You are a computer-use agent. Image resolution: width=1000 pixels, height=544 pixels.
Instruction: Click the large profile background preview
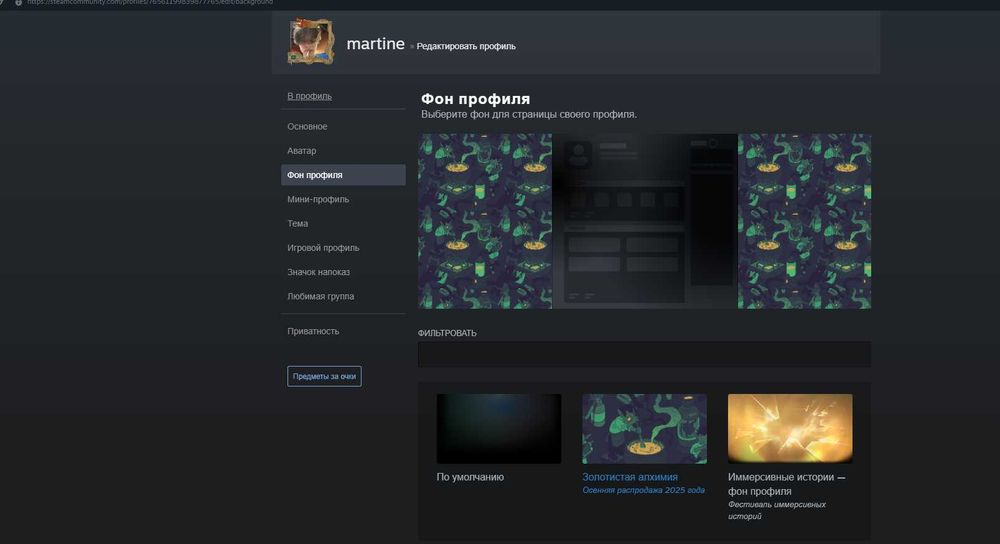[x=644, y=221]
